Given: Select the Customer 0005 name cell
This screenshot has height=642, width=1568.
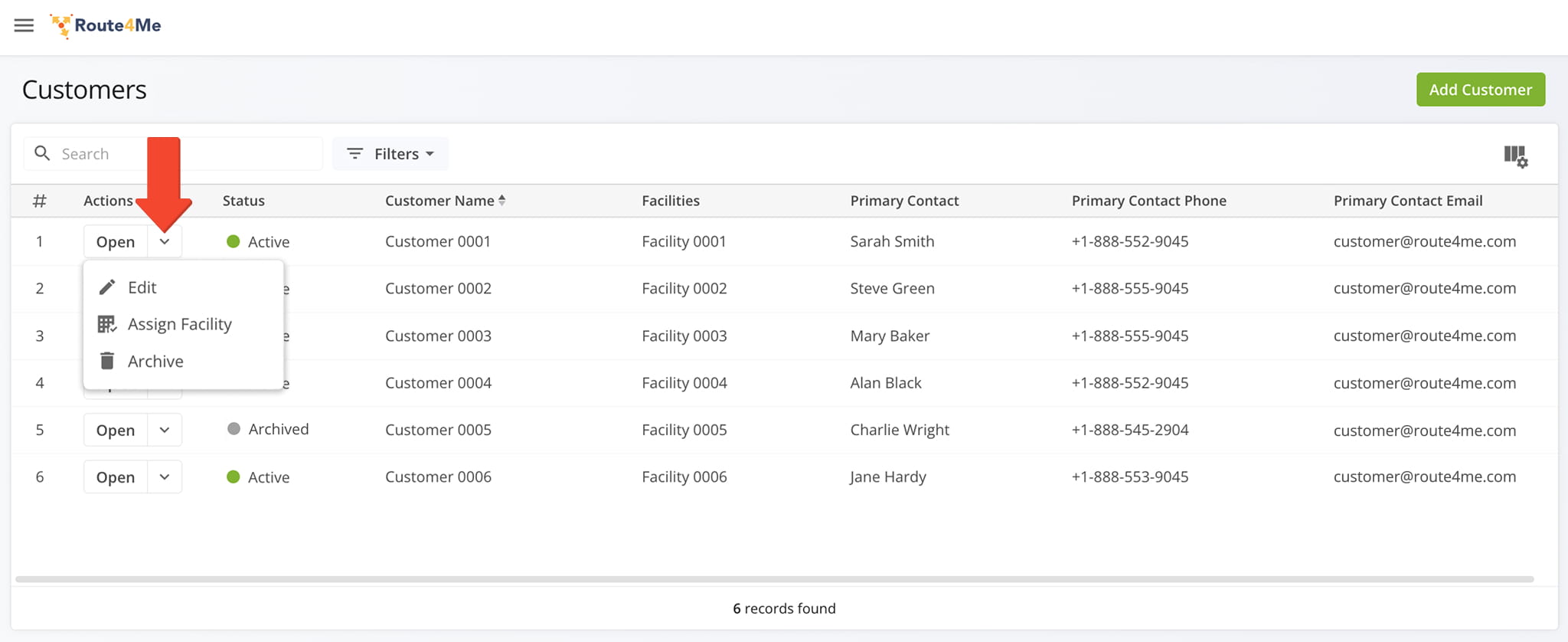Looking at the screenshot, I should tap(438, 430).
